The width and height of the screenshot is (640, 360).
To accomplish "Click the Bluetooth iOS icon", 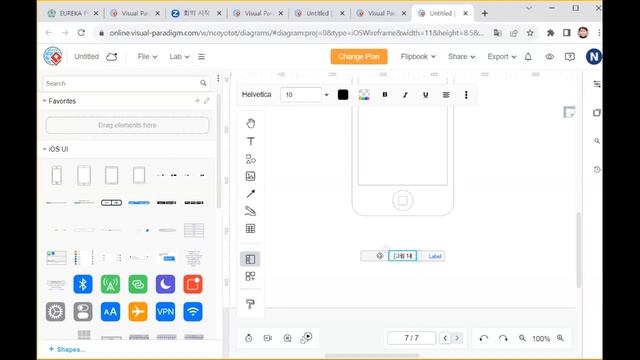I will (83, 284).
